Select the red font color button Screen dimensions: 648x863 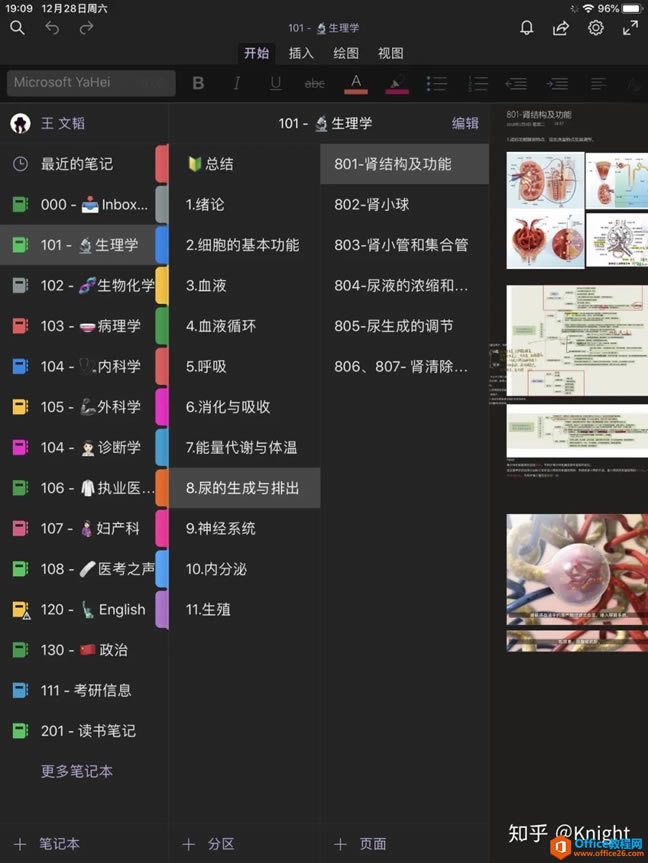click(x=356, y=84)
